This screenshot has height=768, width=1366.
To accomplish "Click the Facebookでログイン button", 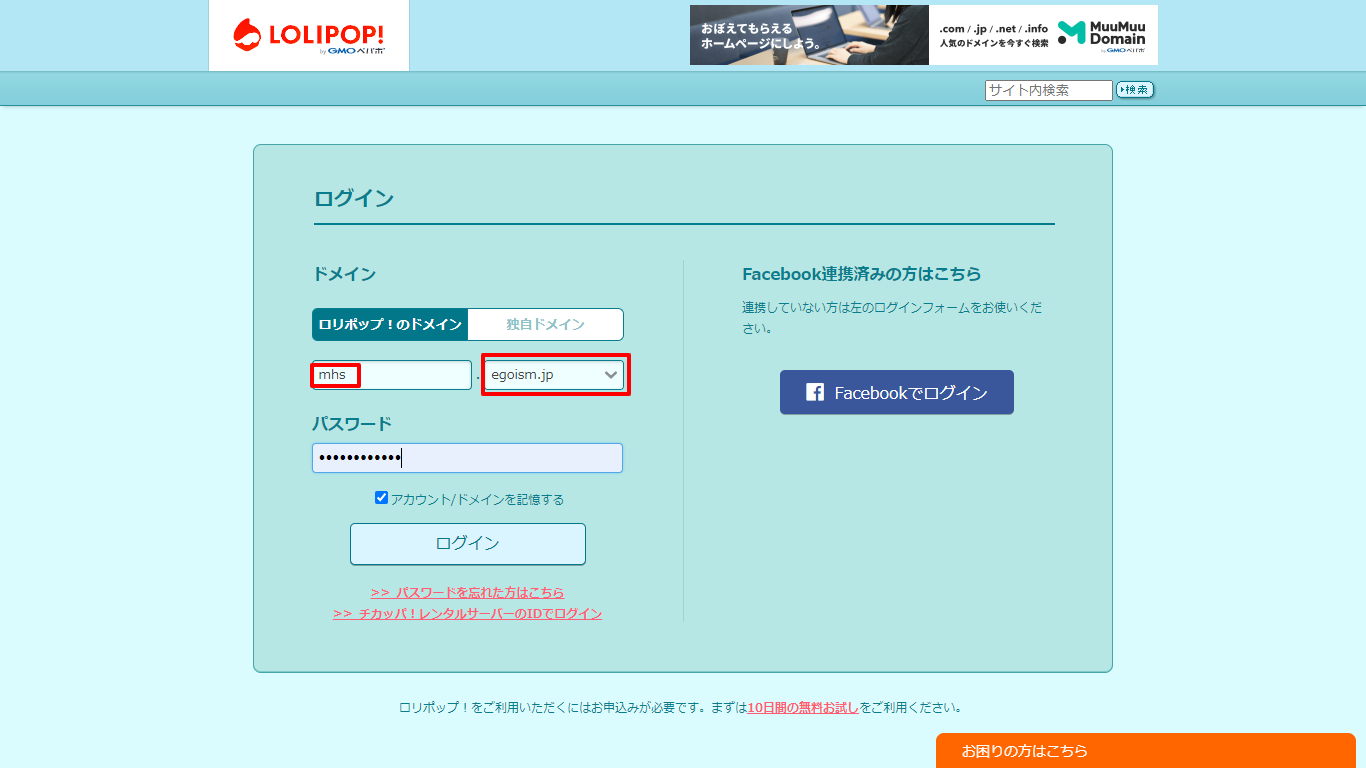I will point(896,392).
